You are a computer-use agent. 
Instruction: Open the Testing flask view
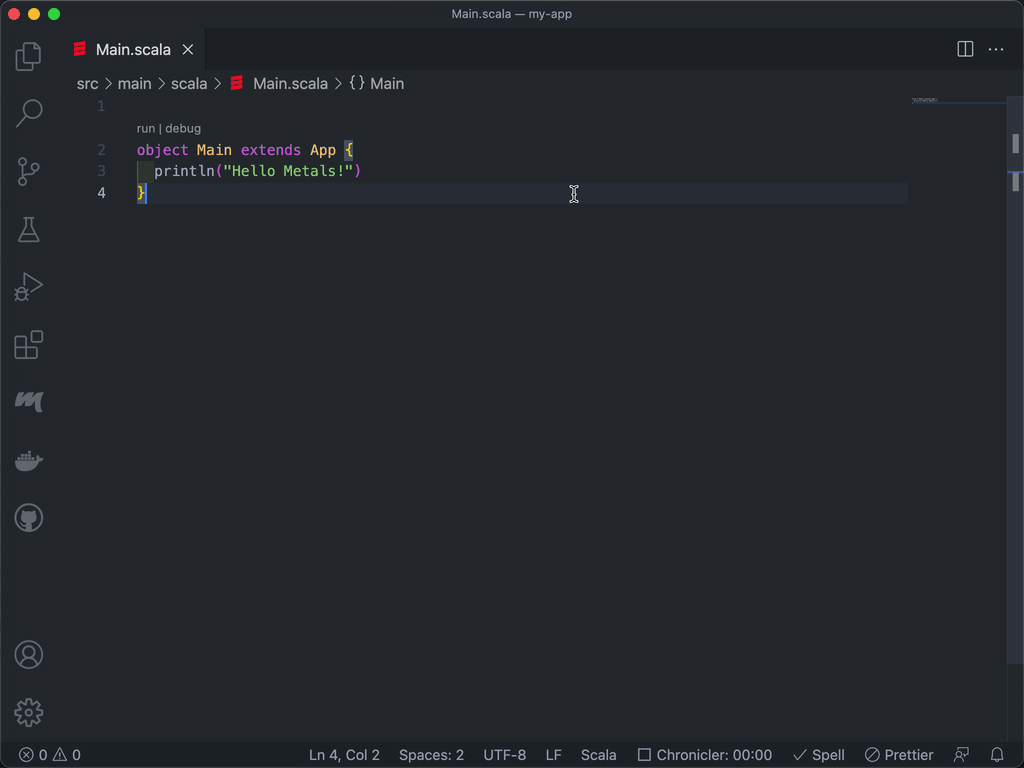tap(28, 229)
